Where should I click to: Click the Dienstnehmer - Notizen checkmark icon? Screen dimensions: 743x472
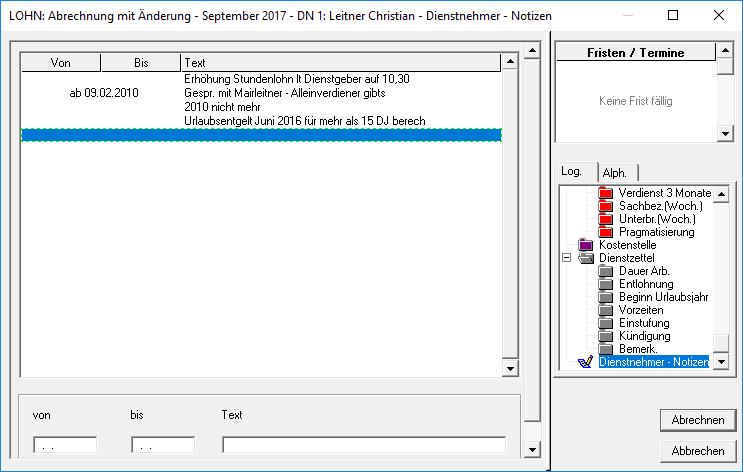(586, 362)
